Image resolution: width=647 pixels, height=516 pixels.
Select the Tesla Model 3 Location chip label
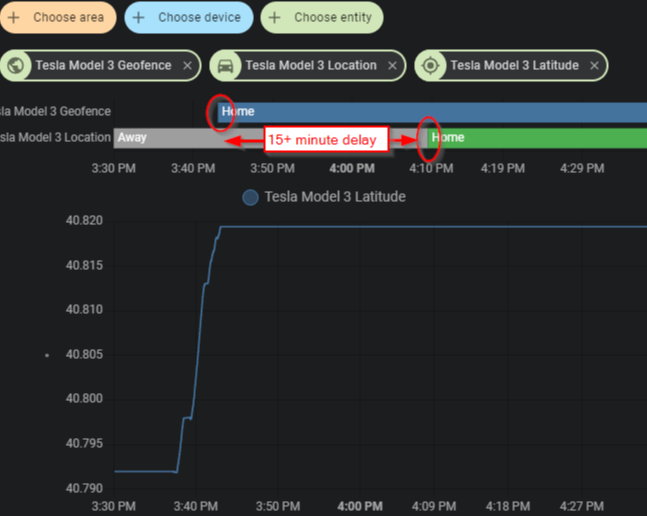[311, 65]
